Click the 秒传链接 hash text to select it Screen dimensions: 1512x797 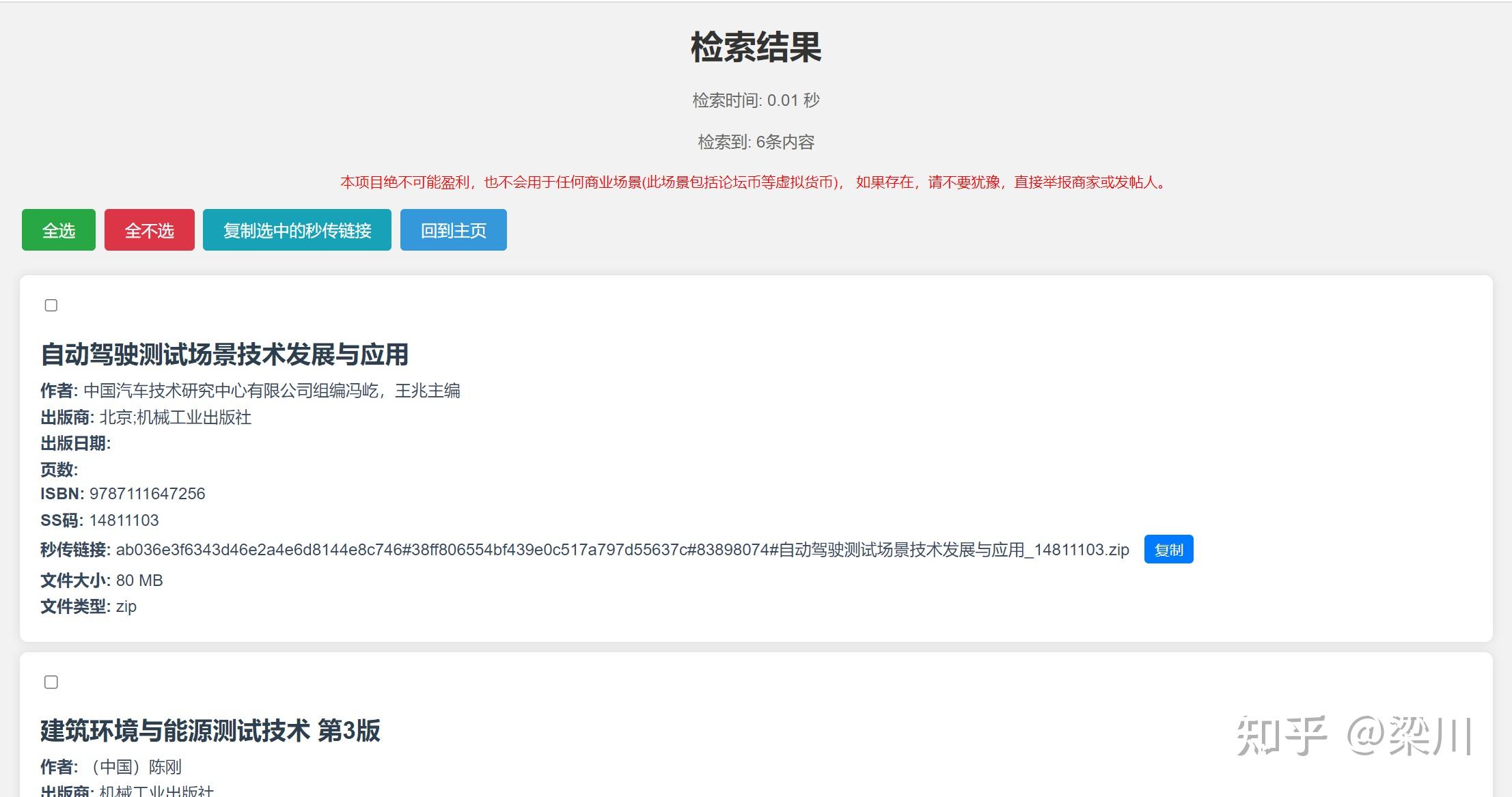tap(615, 550)
